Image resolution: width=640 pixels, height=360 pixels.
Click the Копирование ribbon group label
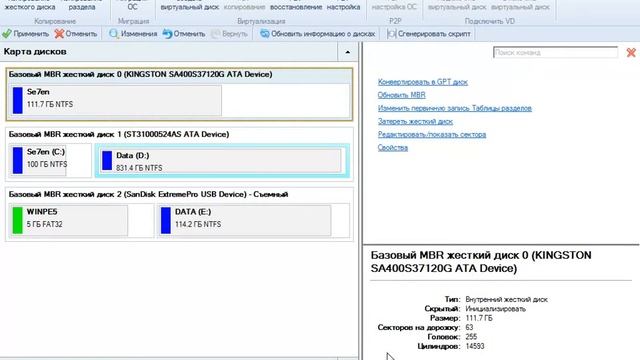[55, 21]
